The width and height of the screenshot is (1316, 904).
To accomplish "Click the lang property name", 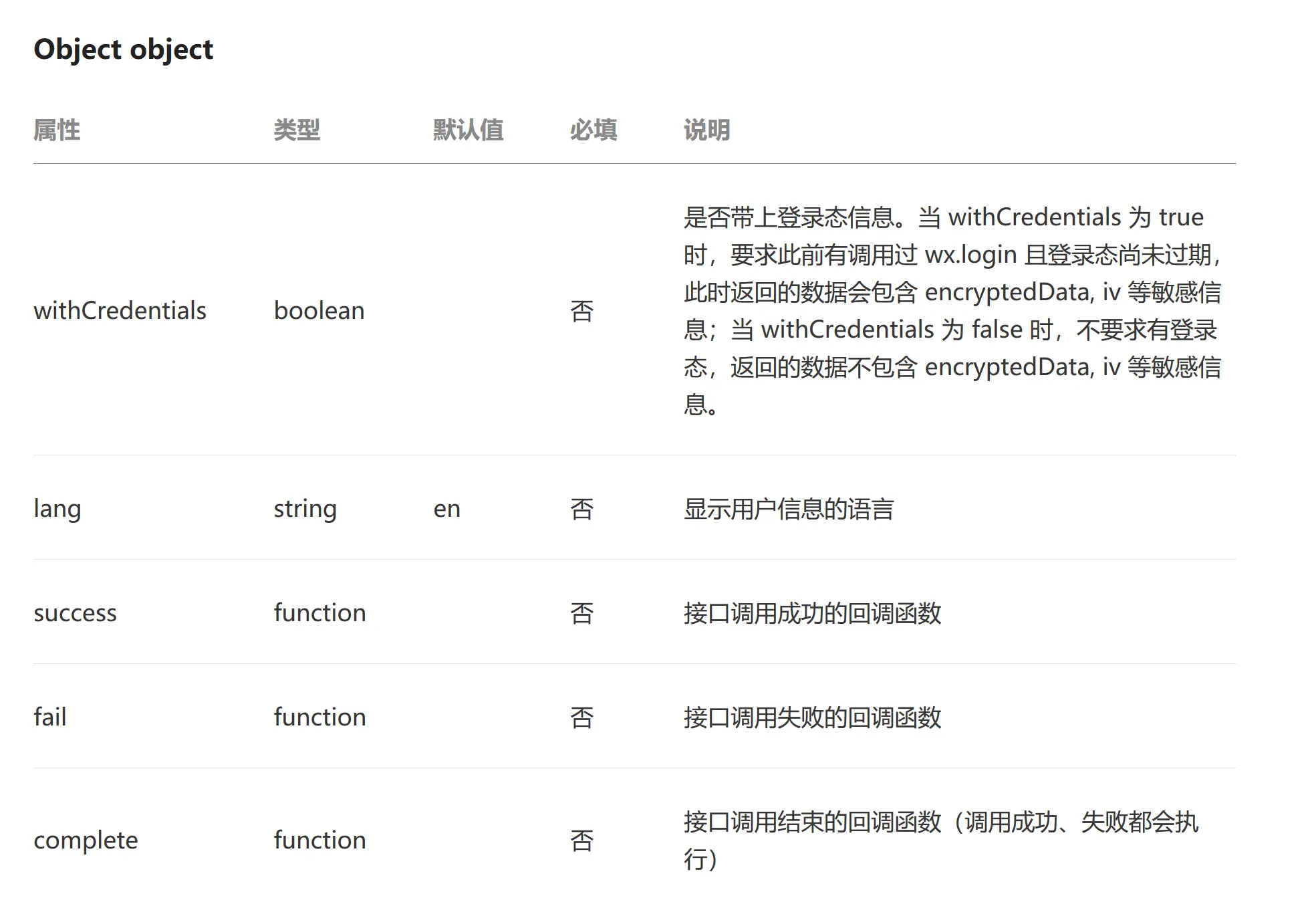I will tap(57, 509).
